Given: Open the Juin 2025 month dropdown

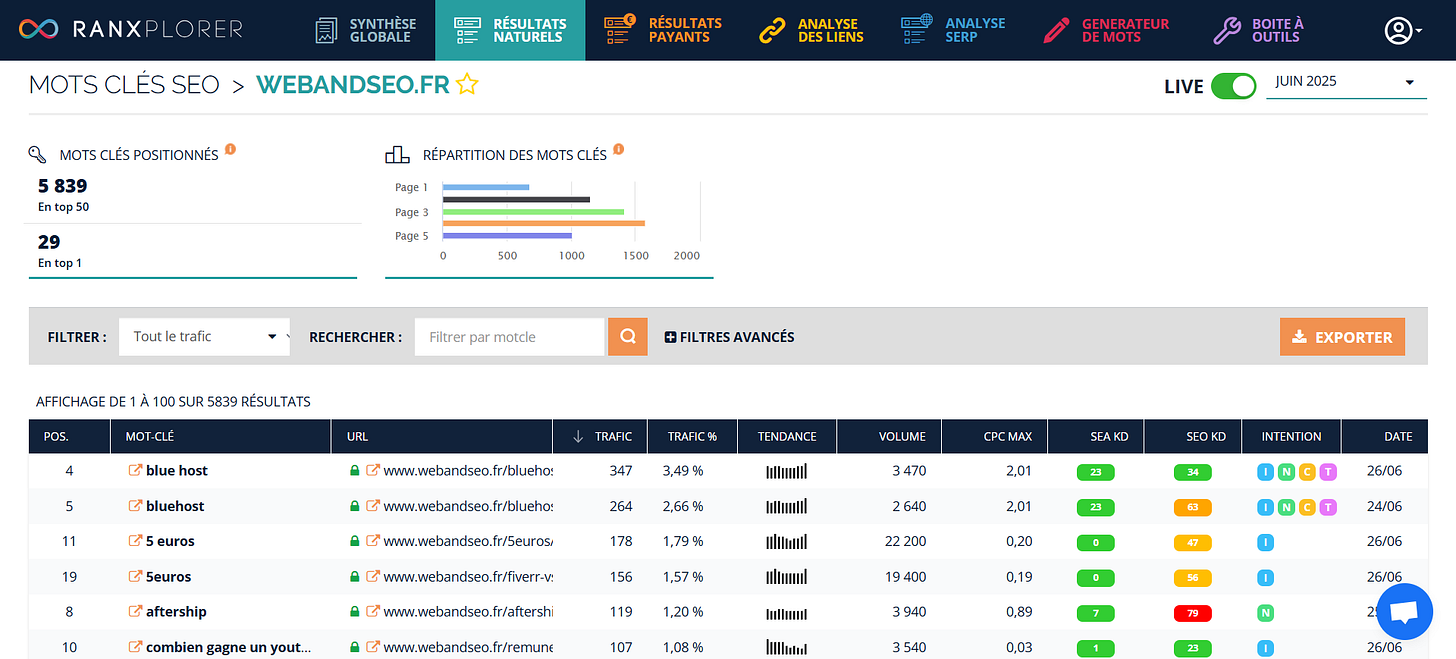Looking at the screenshot, I should tap(1346, 82).
